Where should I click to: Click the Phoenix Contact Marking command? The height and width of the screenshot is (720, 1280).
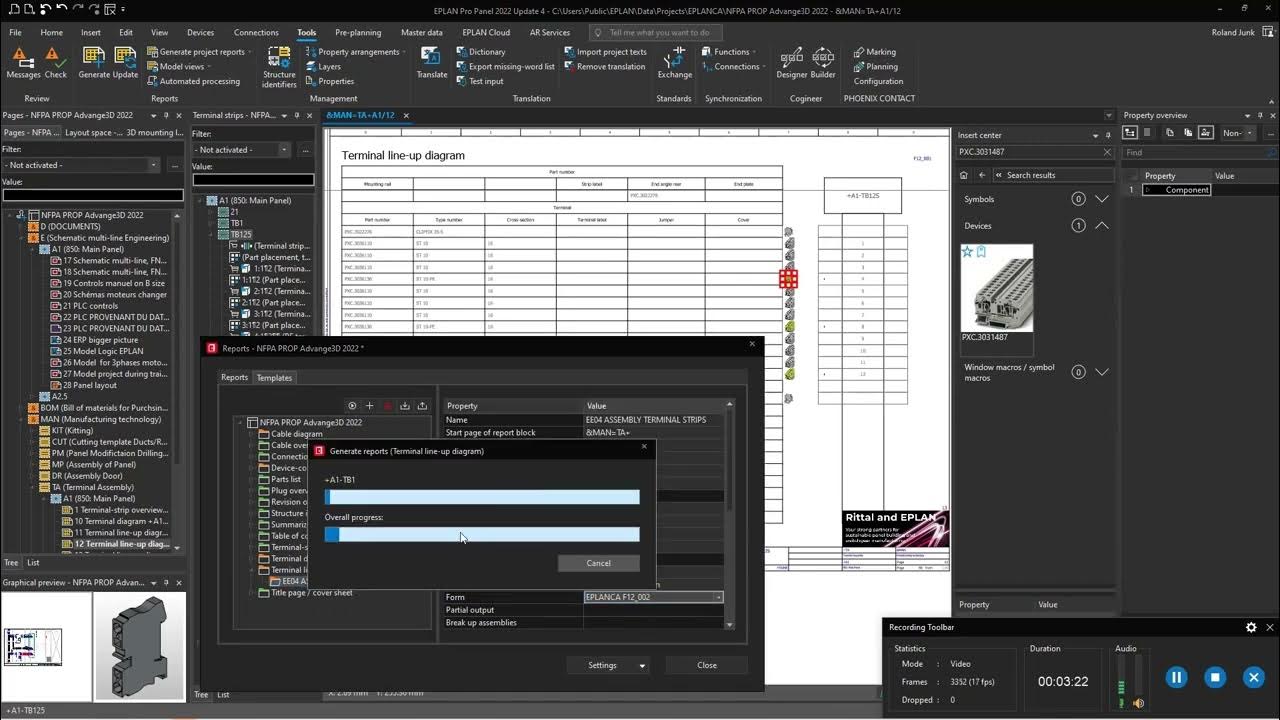point(874,52)
